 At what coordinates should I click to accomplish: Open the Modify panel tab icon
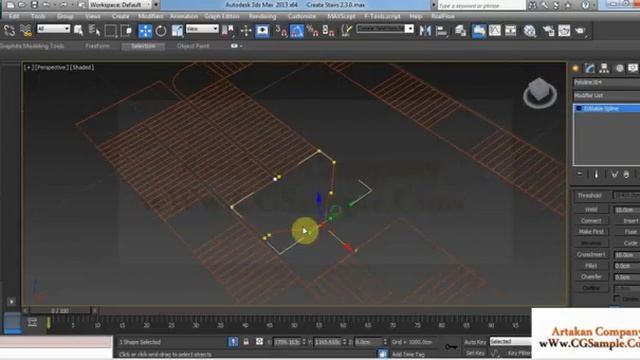click(x=590, y=69)
